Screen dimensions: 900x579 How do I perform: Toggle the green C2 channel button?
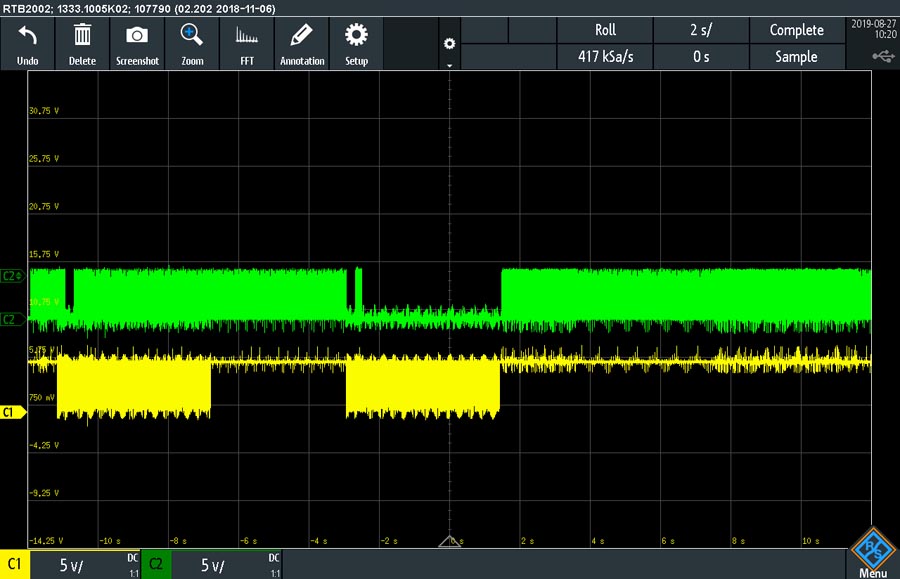click(156, 564)
